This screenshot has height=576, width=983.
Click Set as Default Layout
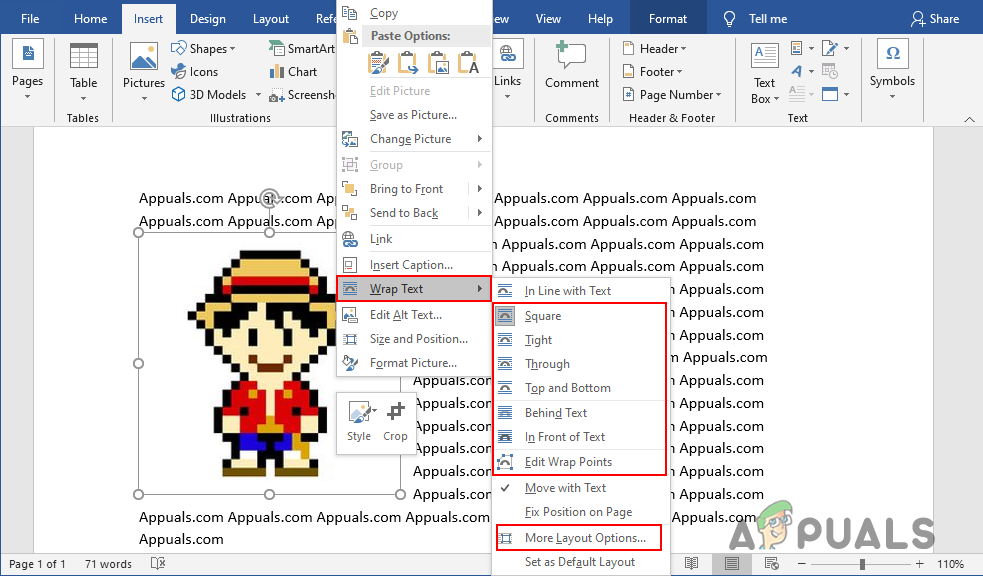click(x=578, y=562)
